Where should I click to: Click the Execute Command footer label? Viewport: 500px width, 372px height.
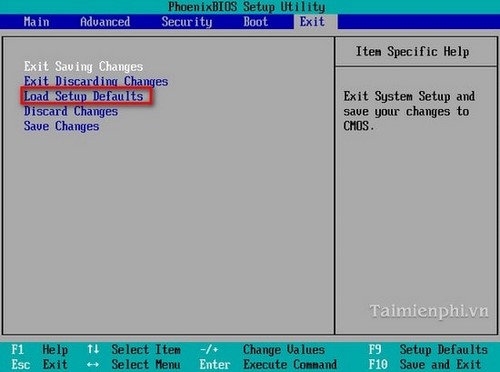click(290, 364)
